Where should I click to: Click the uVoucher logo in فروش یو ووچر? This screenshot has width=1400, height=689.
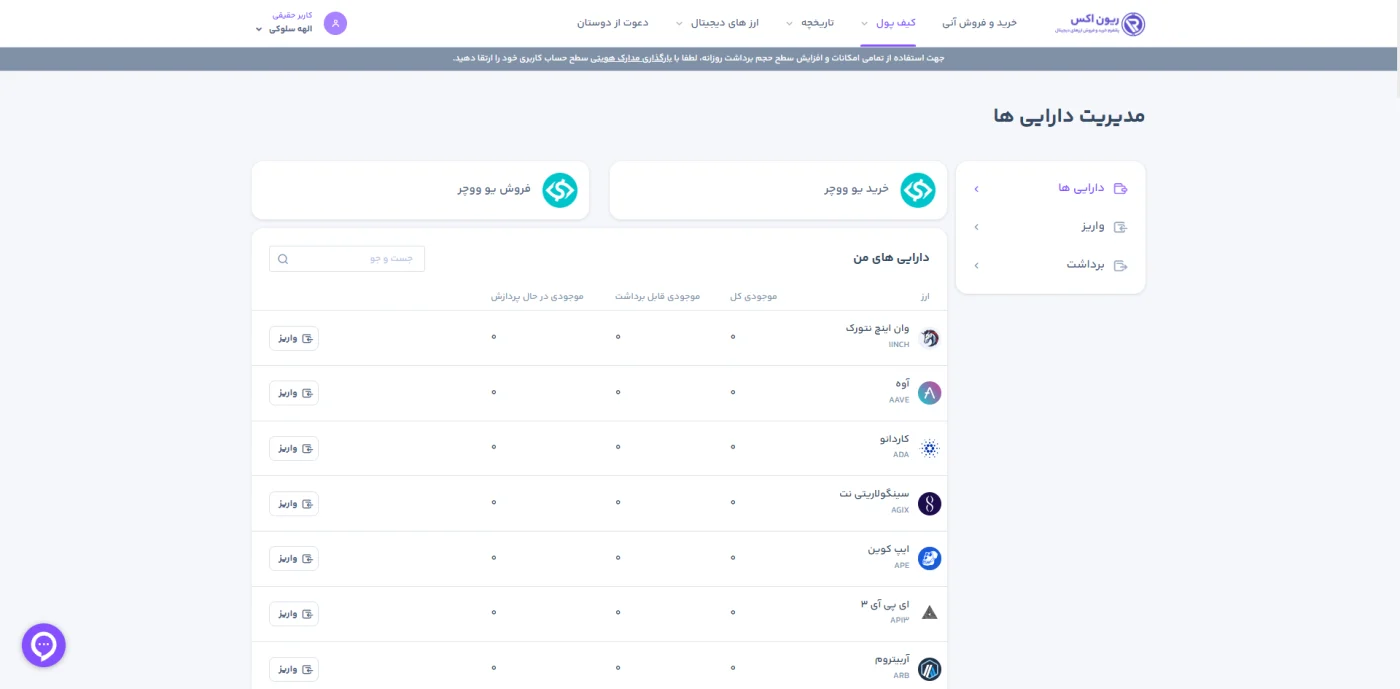pos(560,190)
